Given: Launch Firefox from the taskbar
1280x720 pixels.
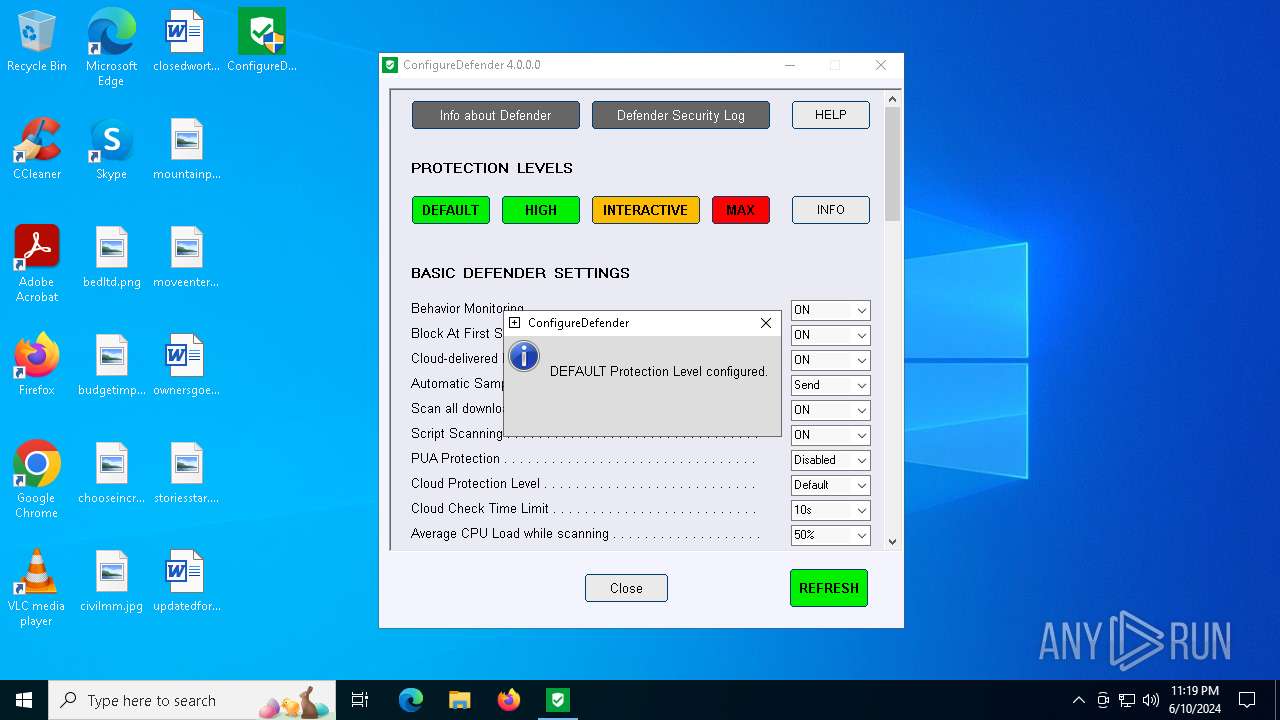Looking at the screenshot, I should click(508, 700).
